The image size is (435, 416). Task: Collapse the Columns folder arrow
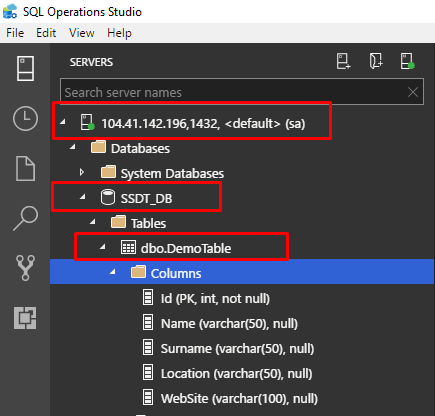tap(113, 272)
